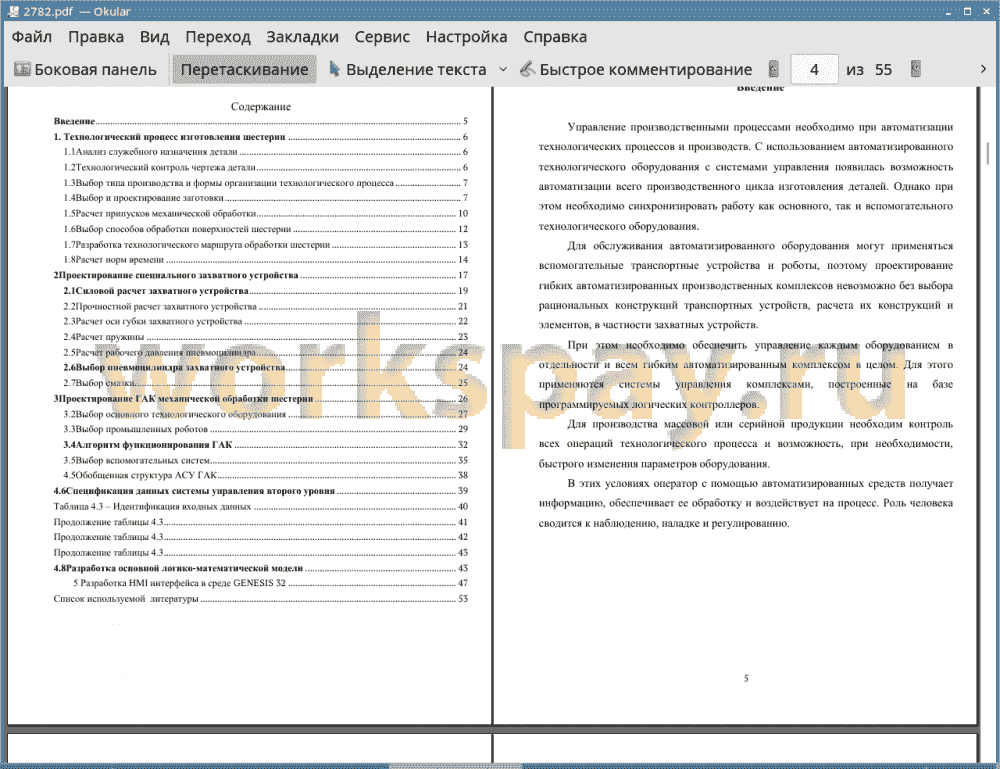Open the dropdown arrow beside Выделение текста

point(503,70)
